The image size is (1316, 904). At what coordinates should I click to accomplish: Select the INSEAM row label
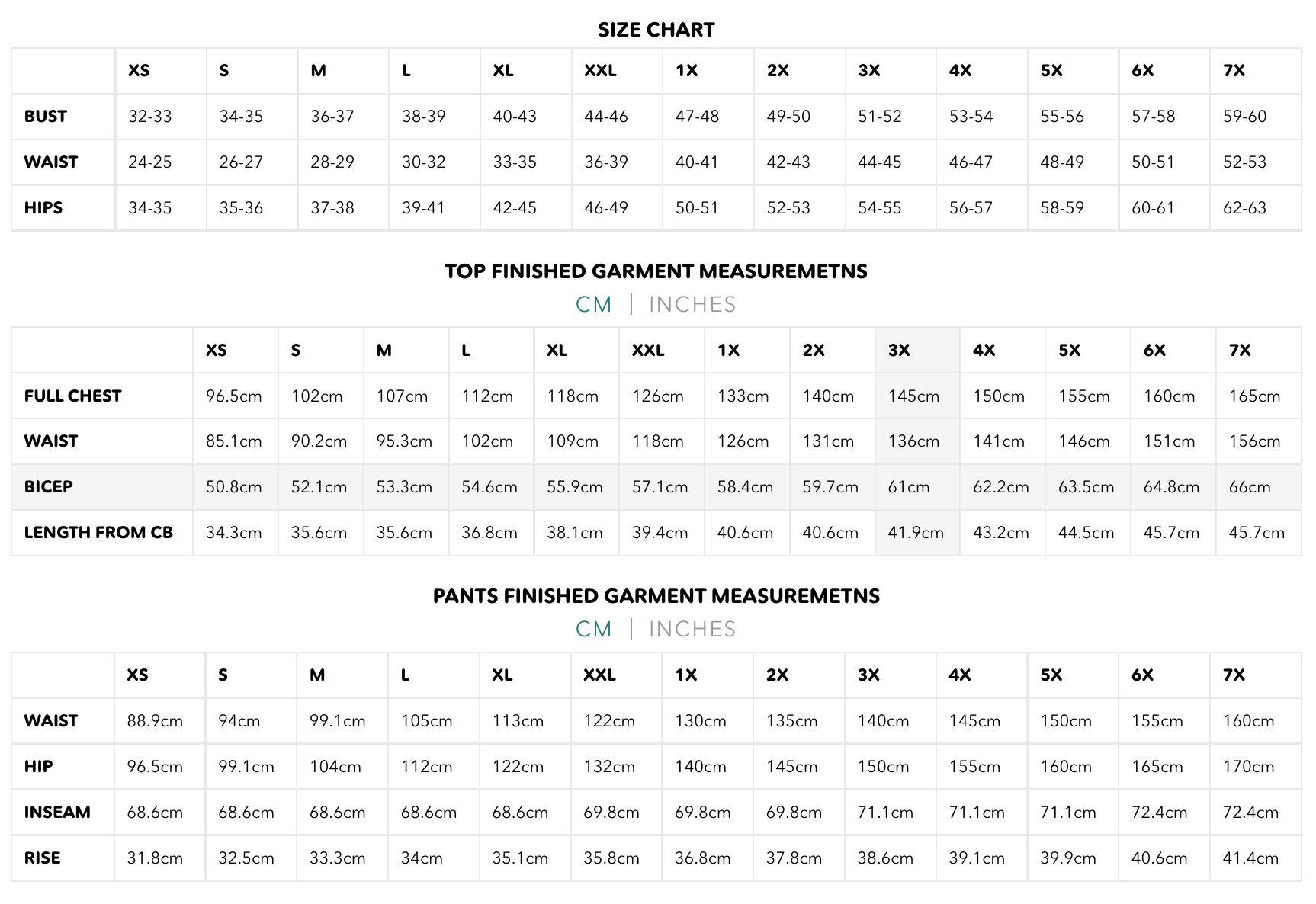tap(57, 813)
